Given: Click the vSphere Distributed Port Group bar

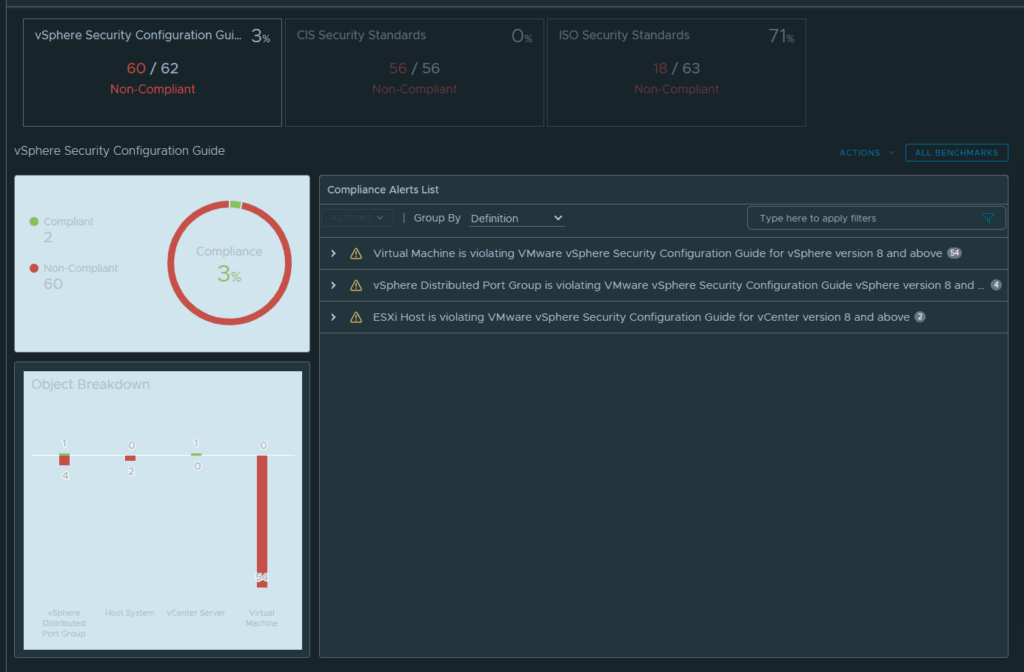Looking at the screenshot, I should pos(64,460).
